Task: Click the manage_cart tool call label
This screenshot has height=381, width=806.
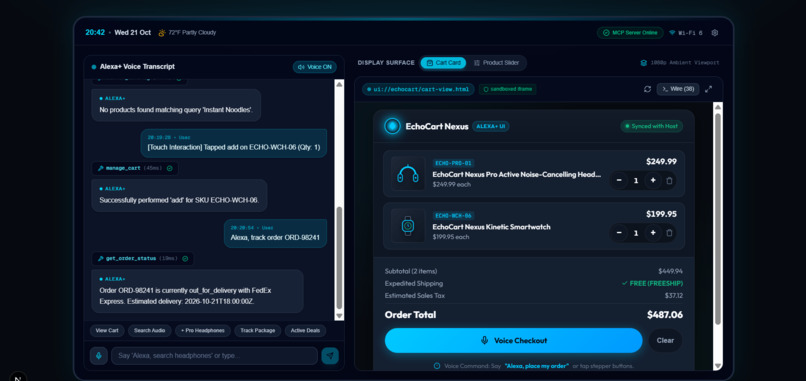Action: click(x=123, y=168)
